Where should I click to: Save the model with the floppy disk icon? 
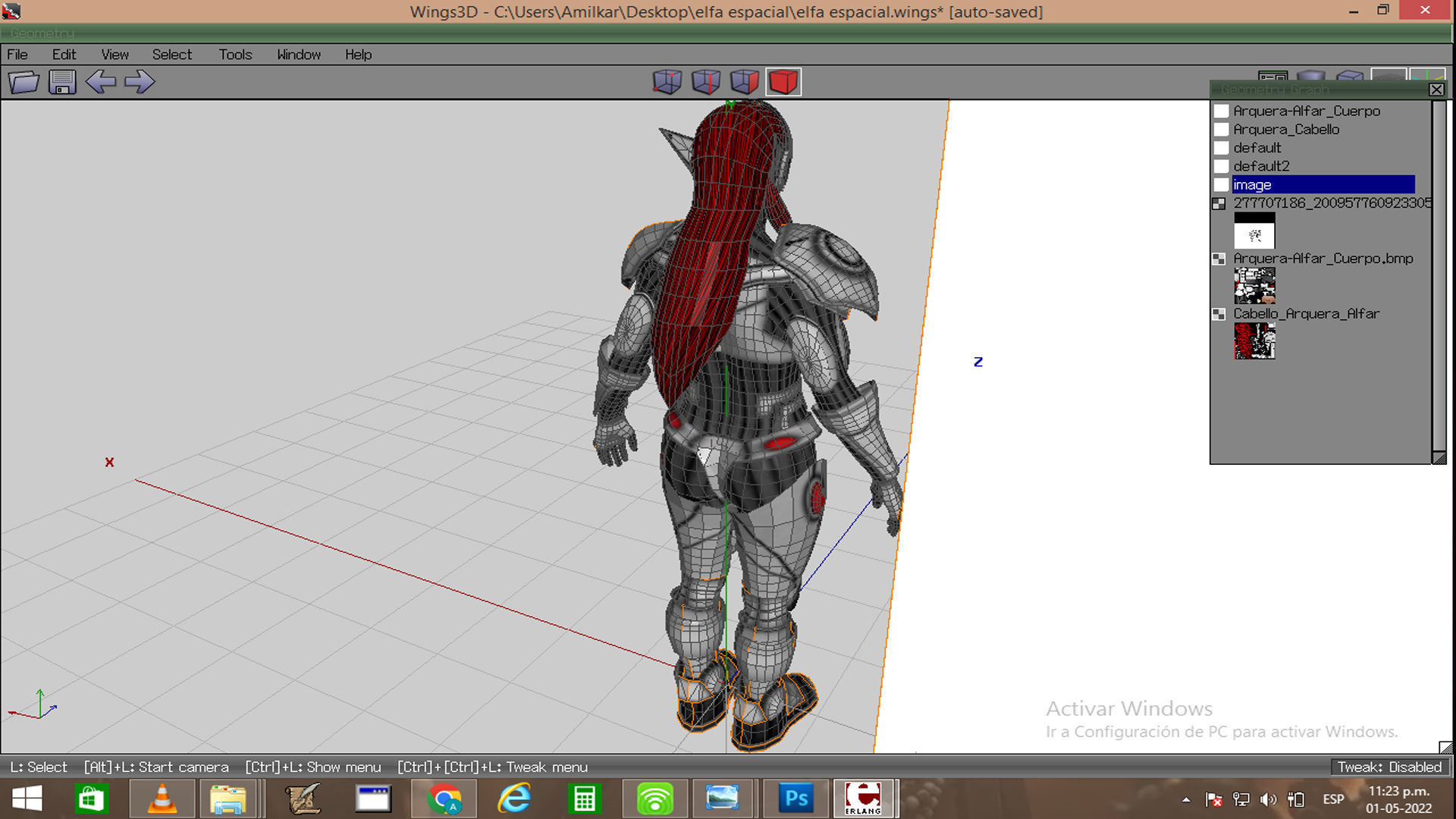pyautogui.click(x=62, y=82)
